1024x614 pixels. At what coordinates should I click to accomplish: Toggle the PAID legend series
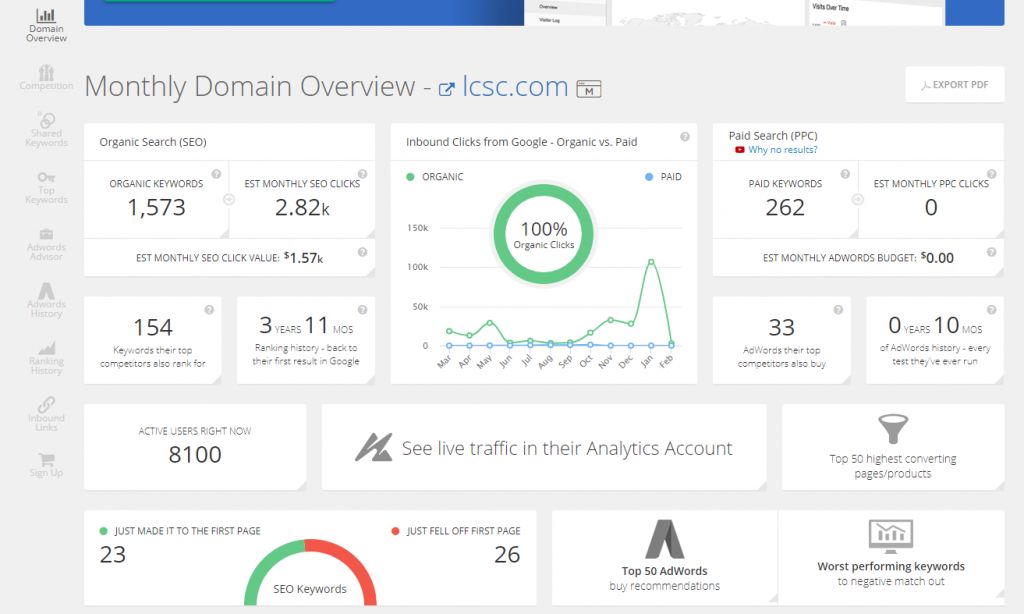663,177
